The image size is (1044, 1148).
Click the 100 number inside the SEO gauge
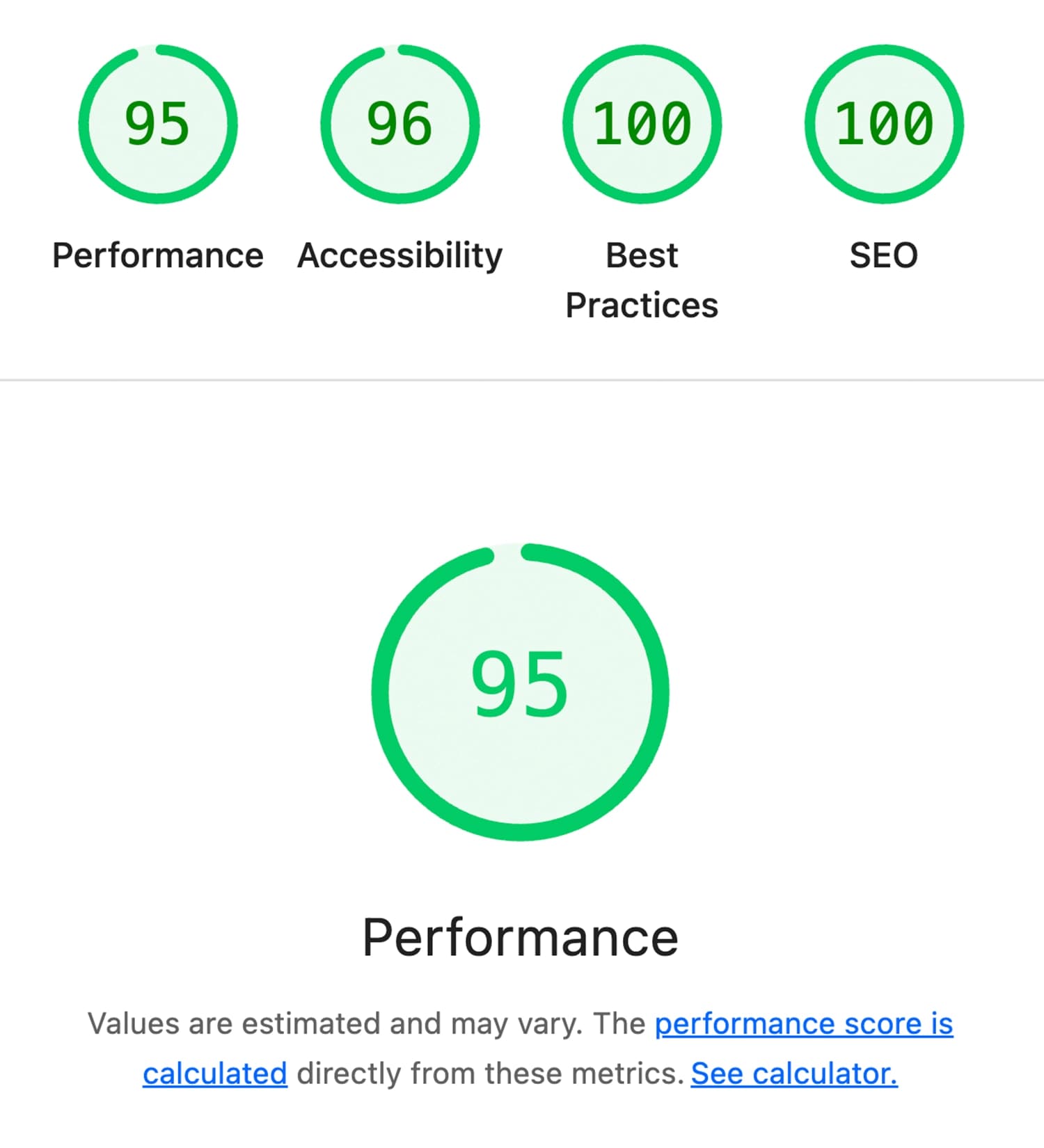[883, 124]
